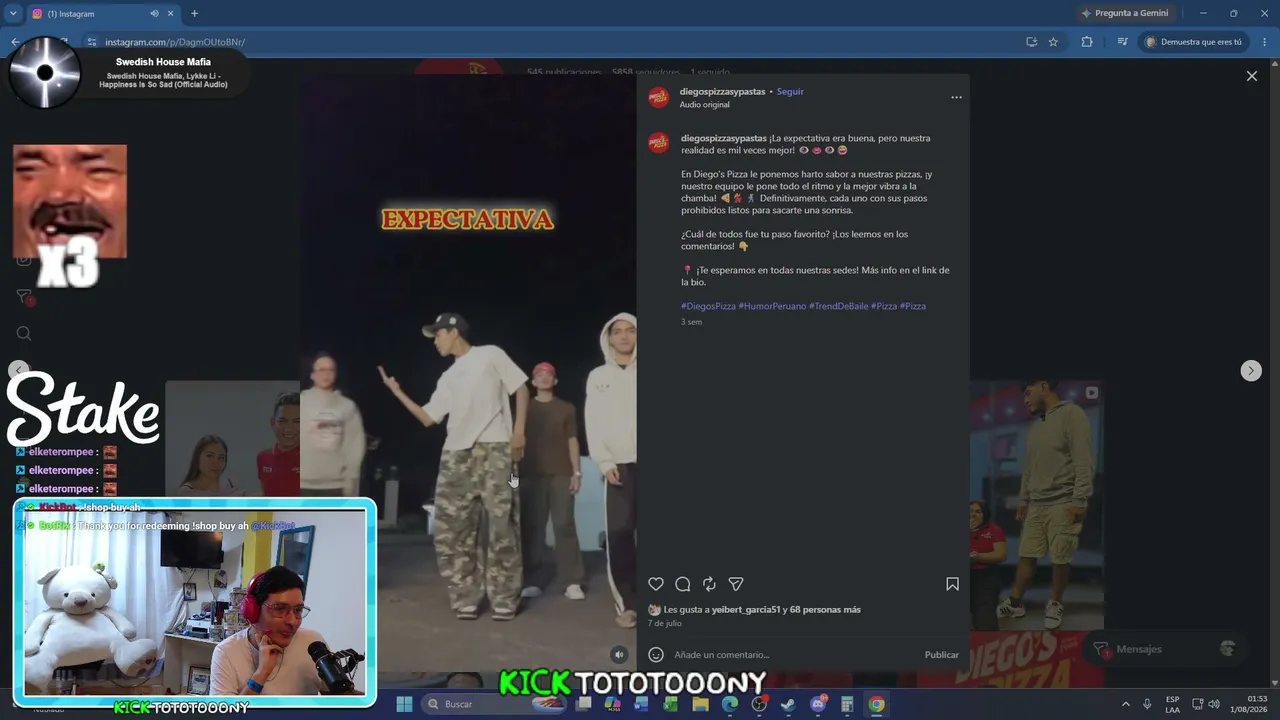Click the taskbar Buscar search box

(495, 704)
